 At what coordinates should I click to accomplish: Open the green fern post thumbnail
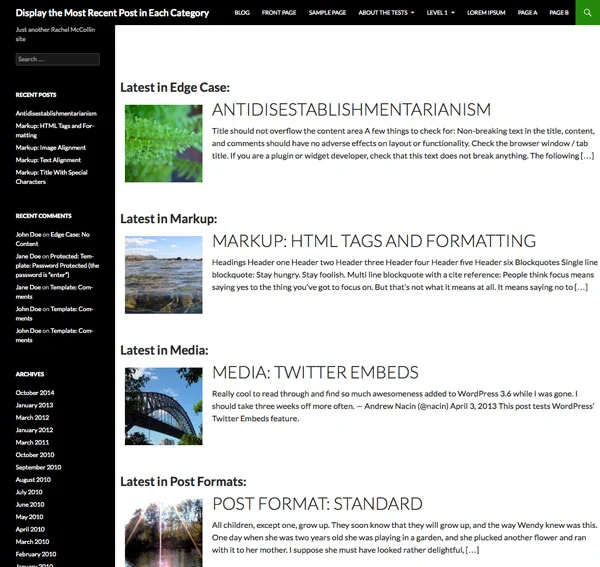[x=164, y=144]
